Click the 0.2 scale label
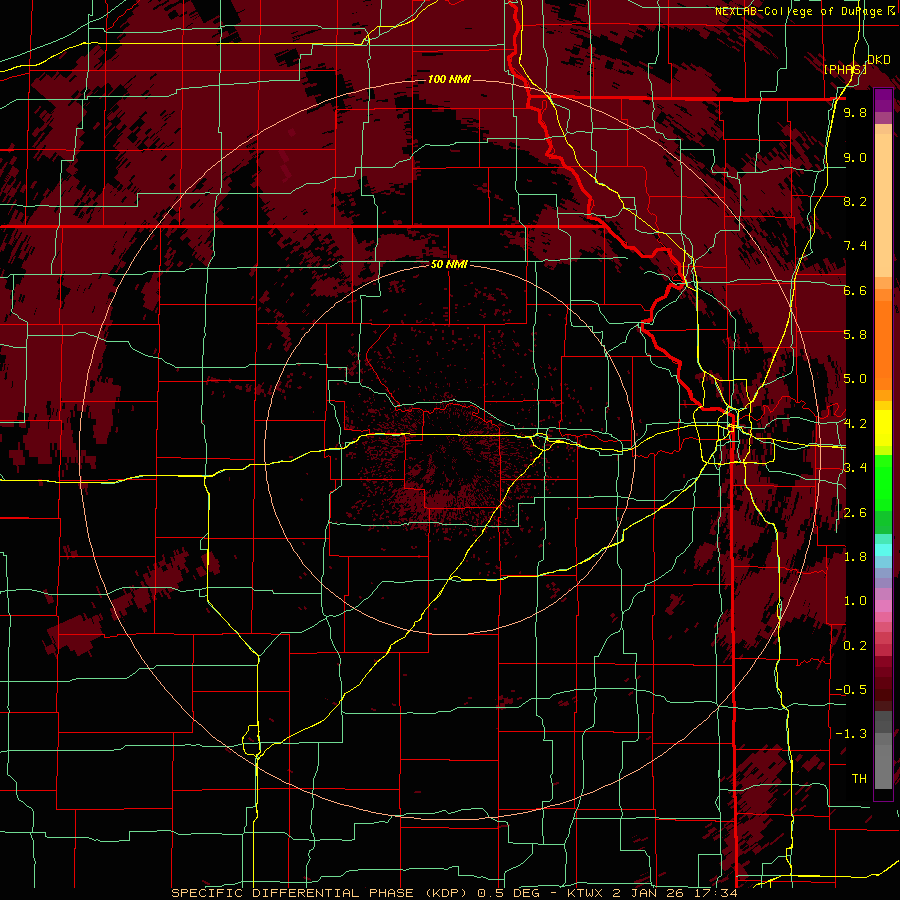This screenshot has height=900, width=900. coord(855,646)
